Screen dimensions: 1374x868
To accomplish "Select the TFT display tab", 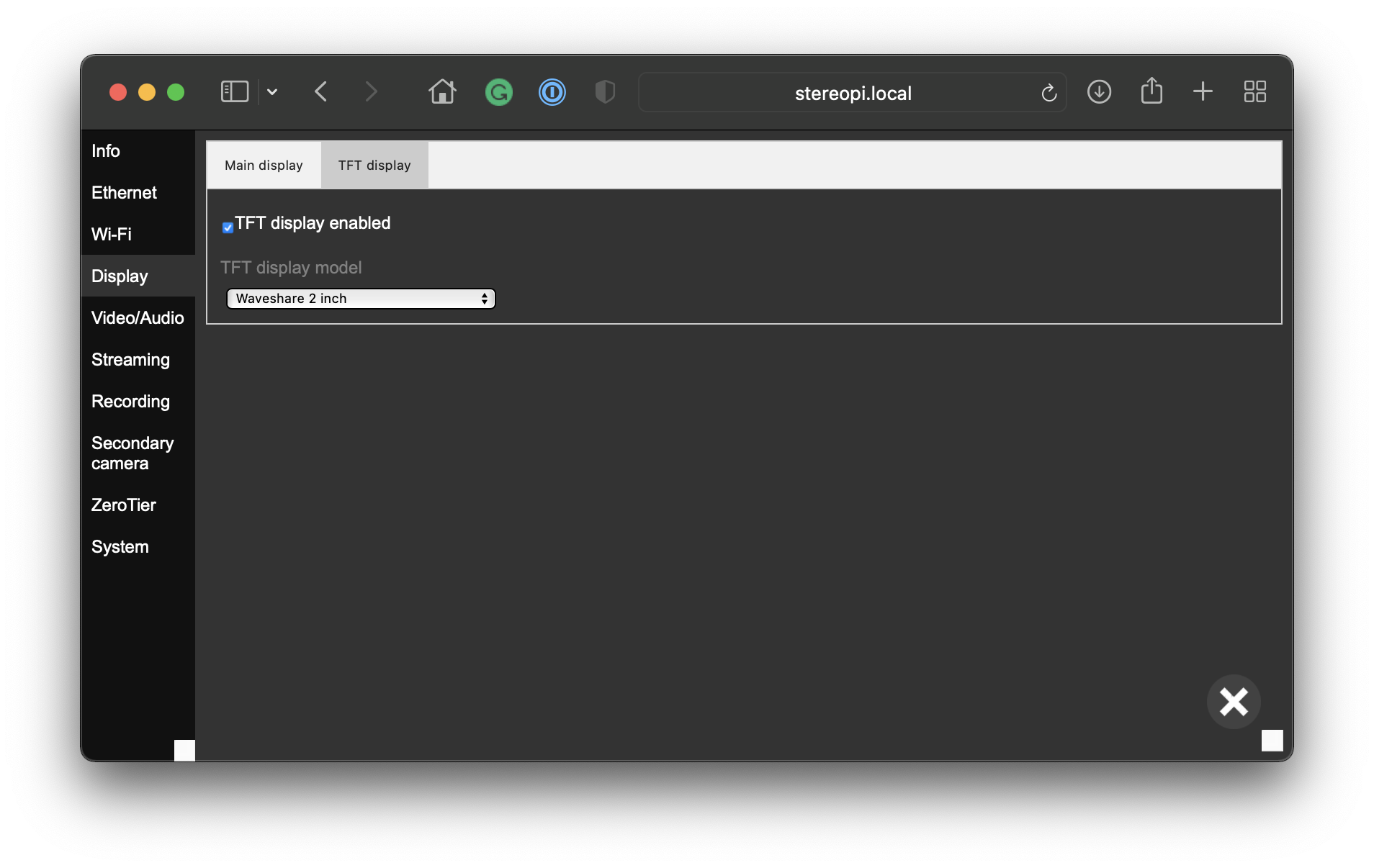I will coord(374,166).
